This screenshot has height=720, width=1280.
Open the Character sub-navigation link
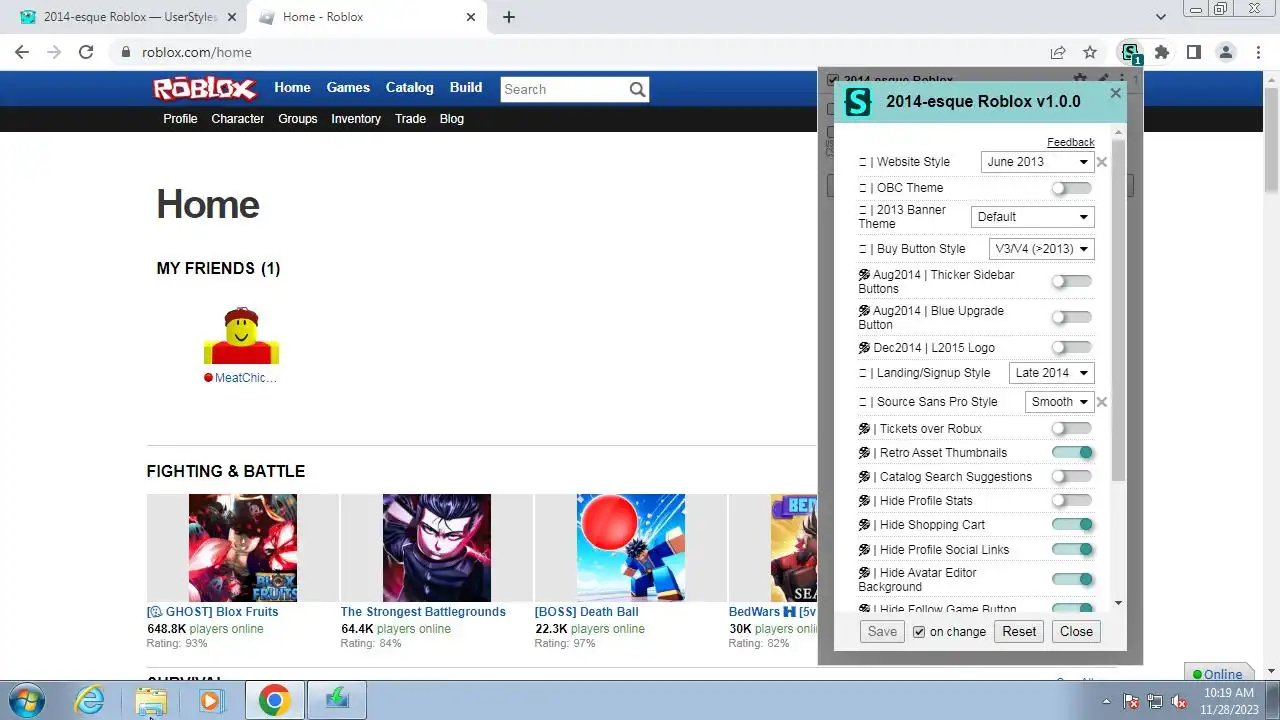(238, 119)
